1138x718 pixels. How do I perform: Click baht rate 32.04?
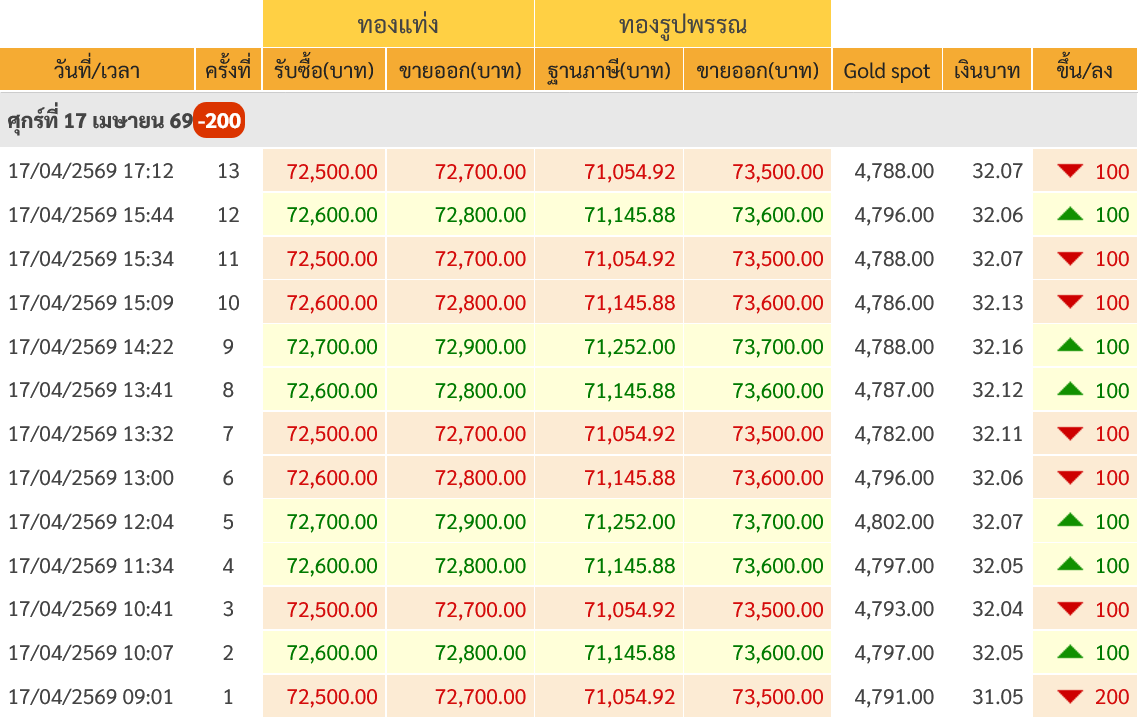click(x=997, y=608)
